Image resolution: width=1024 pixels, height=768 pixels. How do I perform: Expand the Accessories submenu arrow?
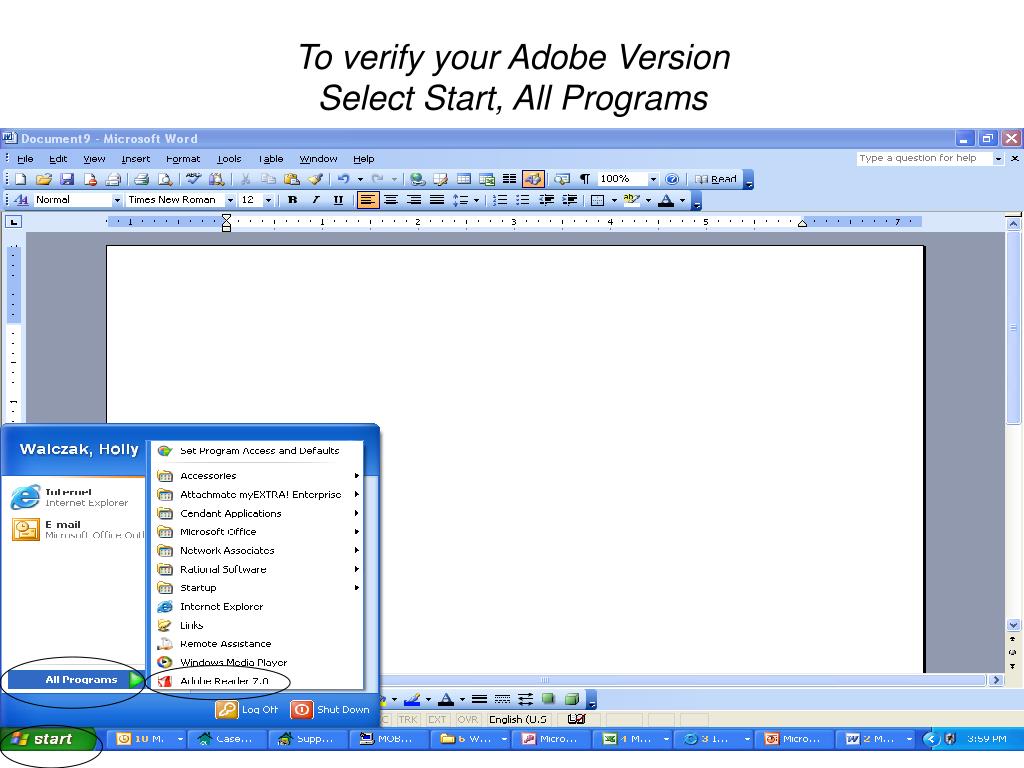357,475
